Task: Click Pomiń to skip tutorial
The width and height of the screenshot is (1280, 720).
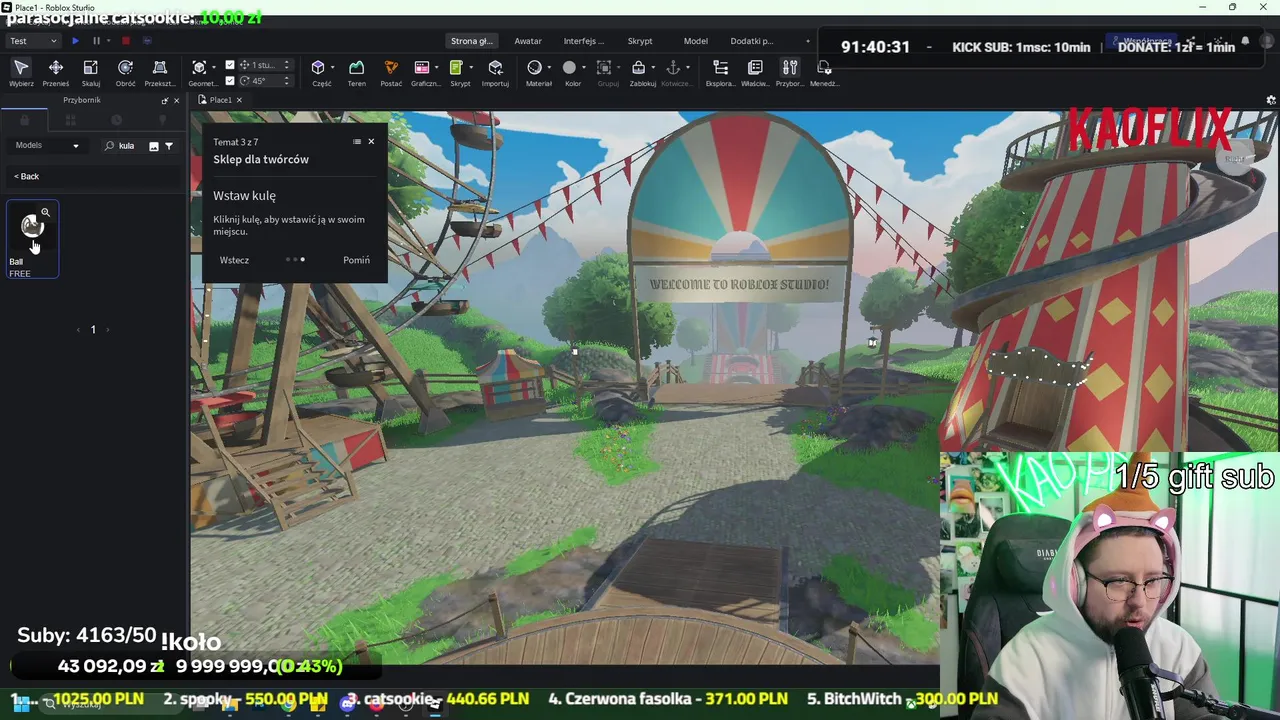Action: (356, 260)
